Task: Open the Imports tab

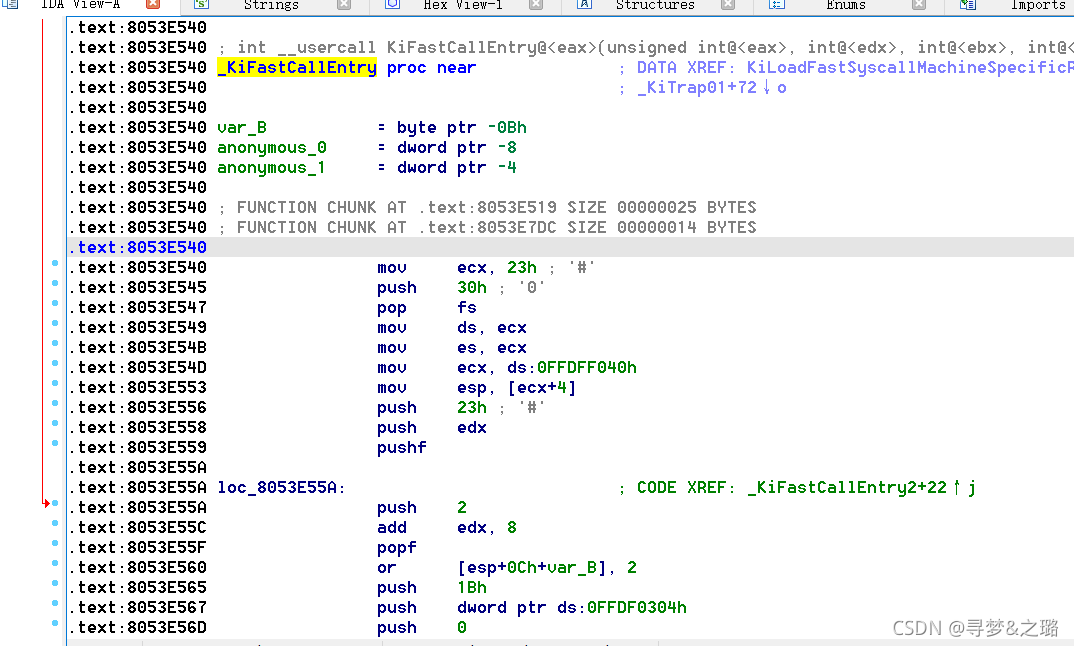Action: coord(1038,5)
